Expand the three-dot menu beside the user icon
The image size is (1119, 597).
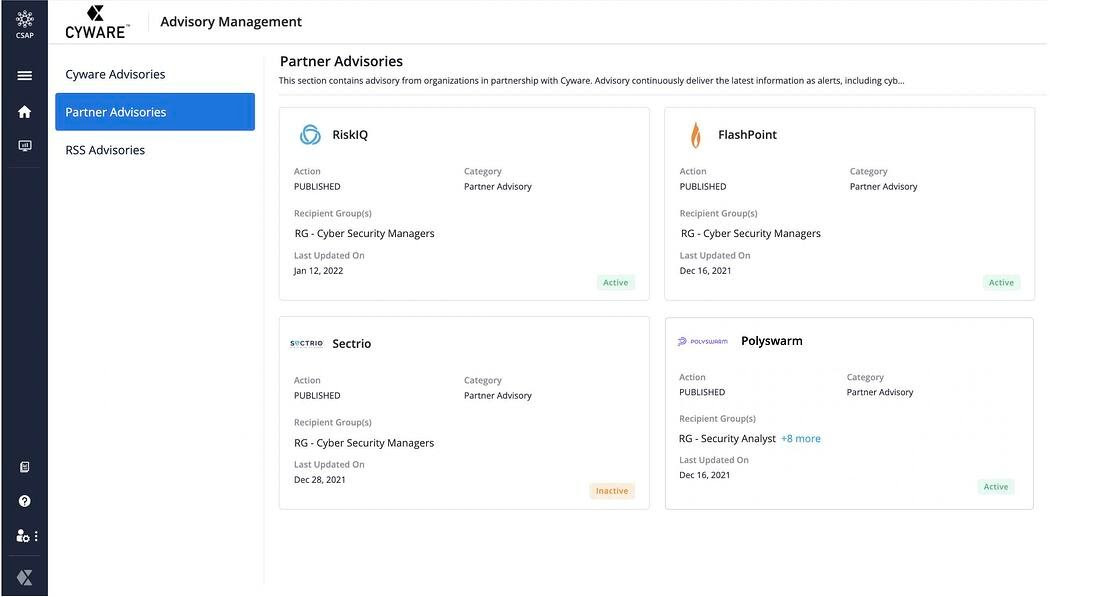click(x=36, y=536)
